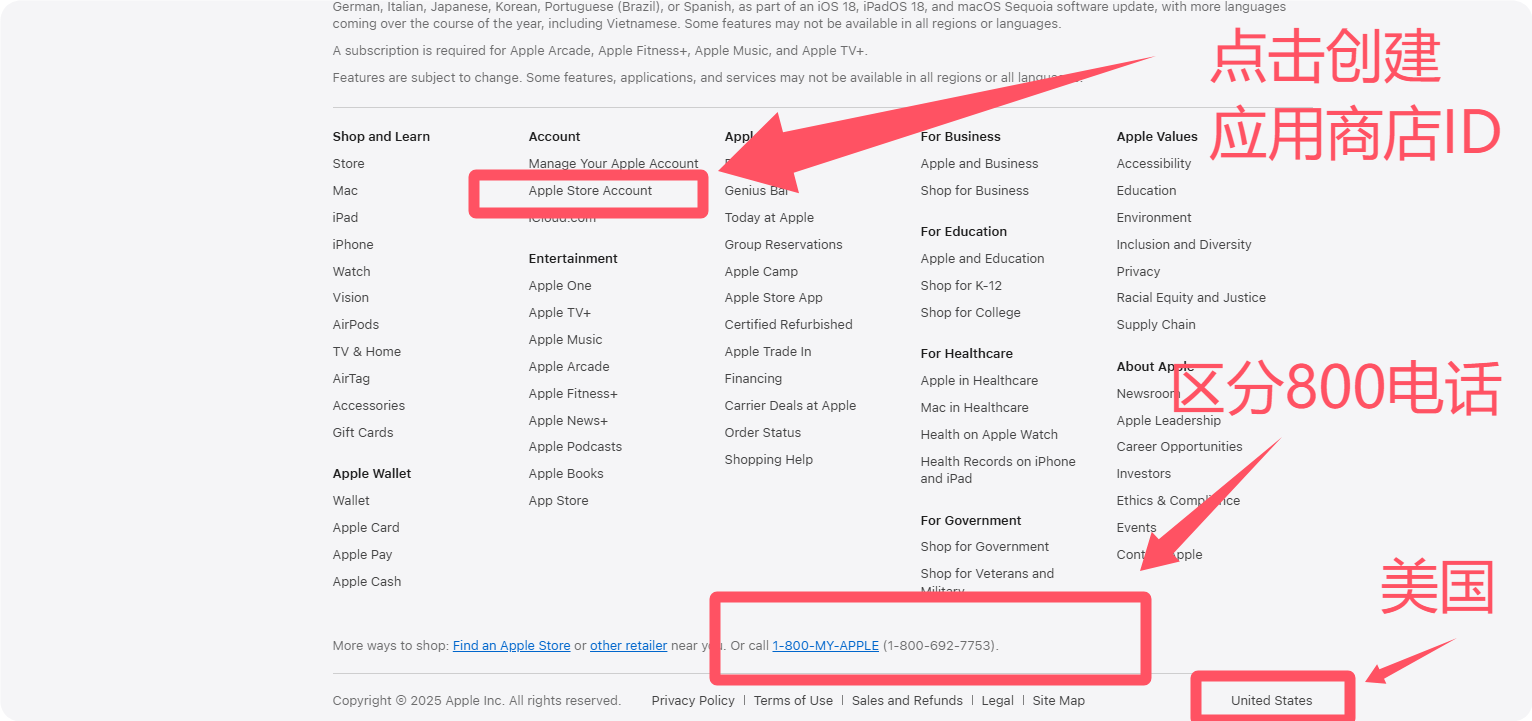This screenshot has width=1532, height=721.
Task: Click the Apple Books link
Action: 566,474
